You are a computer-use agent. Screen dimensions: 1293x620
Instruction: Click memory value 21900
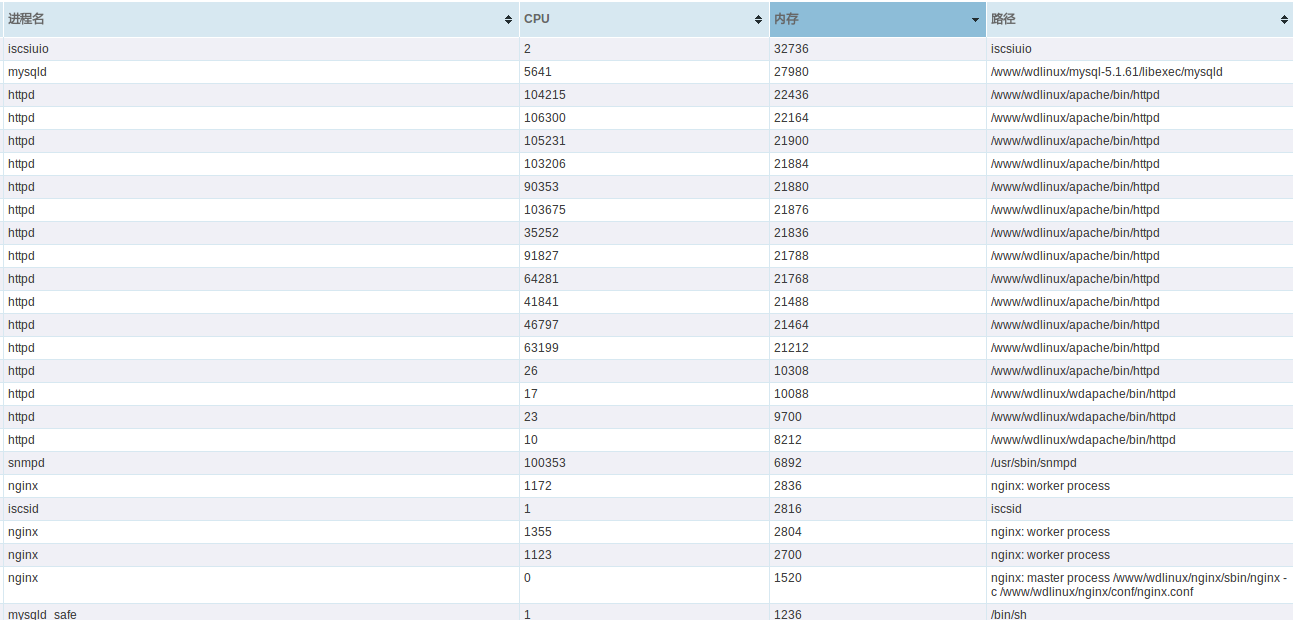click(791, 141)
